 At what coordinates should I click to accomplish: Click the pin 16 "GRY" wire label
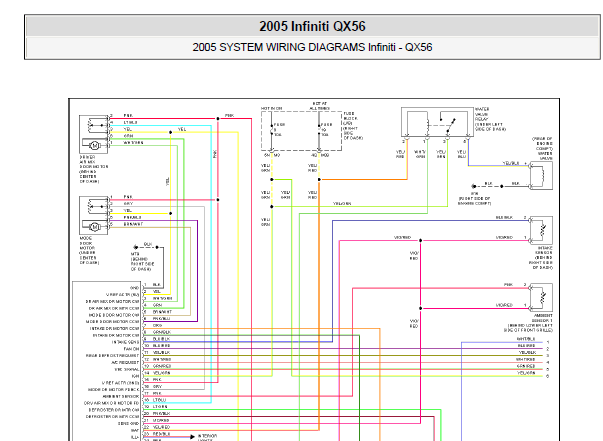157,386
